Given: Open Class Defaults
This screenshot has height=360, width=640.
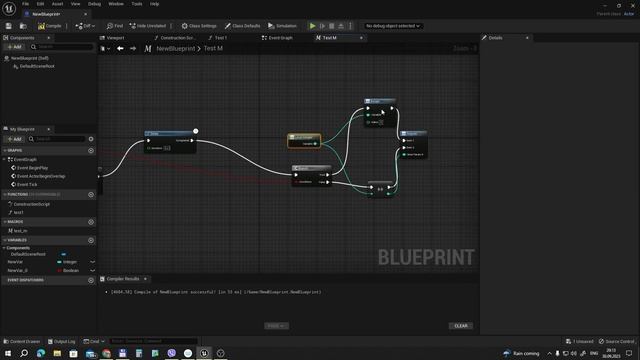Looking at the screenshot, I should pyautogui.click(x=242, y=26).
